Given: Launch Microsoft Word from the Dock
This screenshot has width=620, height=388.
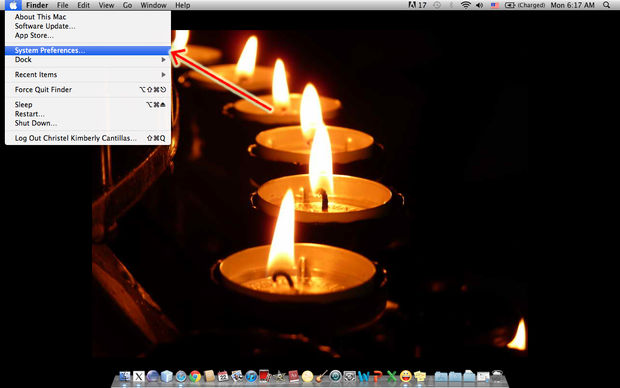Looking at the screenshot, I should click(x=363, y=376).
